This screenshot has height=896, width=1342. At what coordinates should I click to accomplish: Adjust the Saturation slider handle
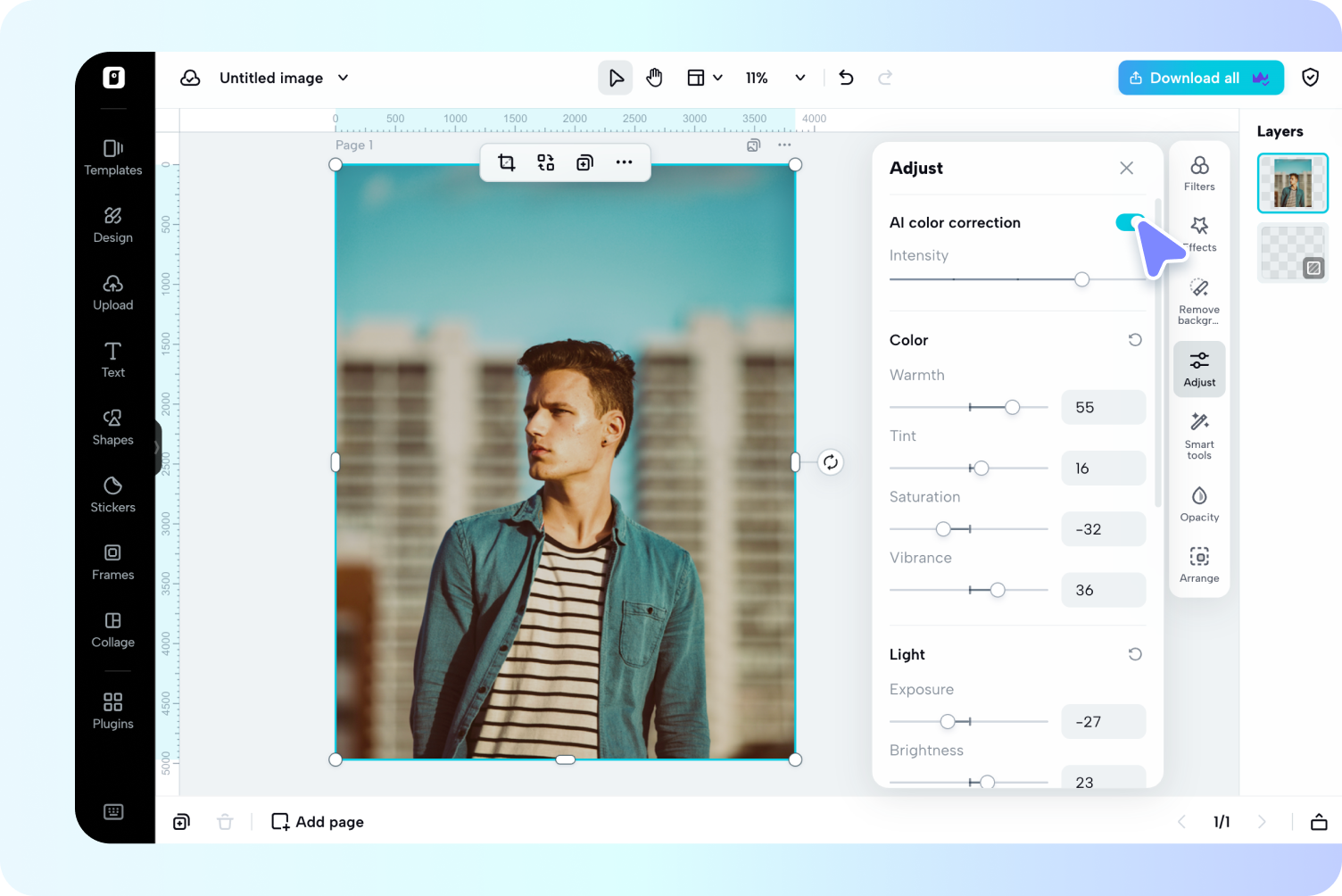944,528
